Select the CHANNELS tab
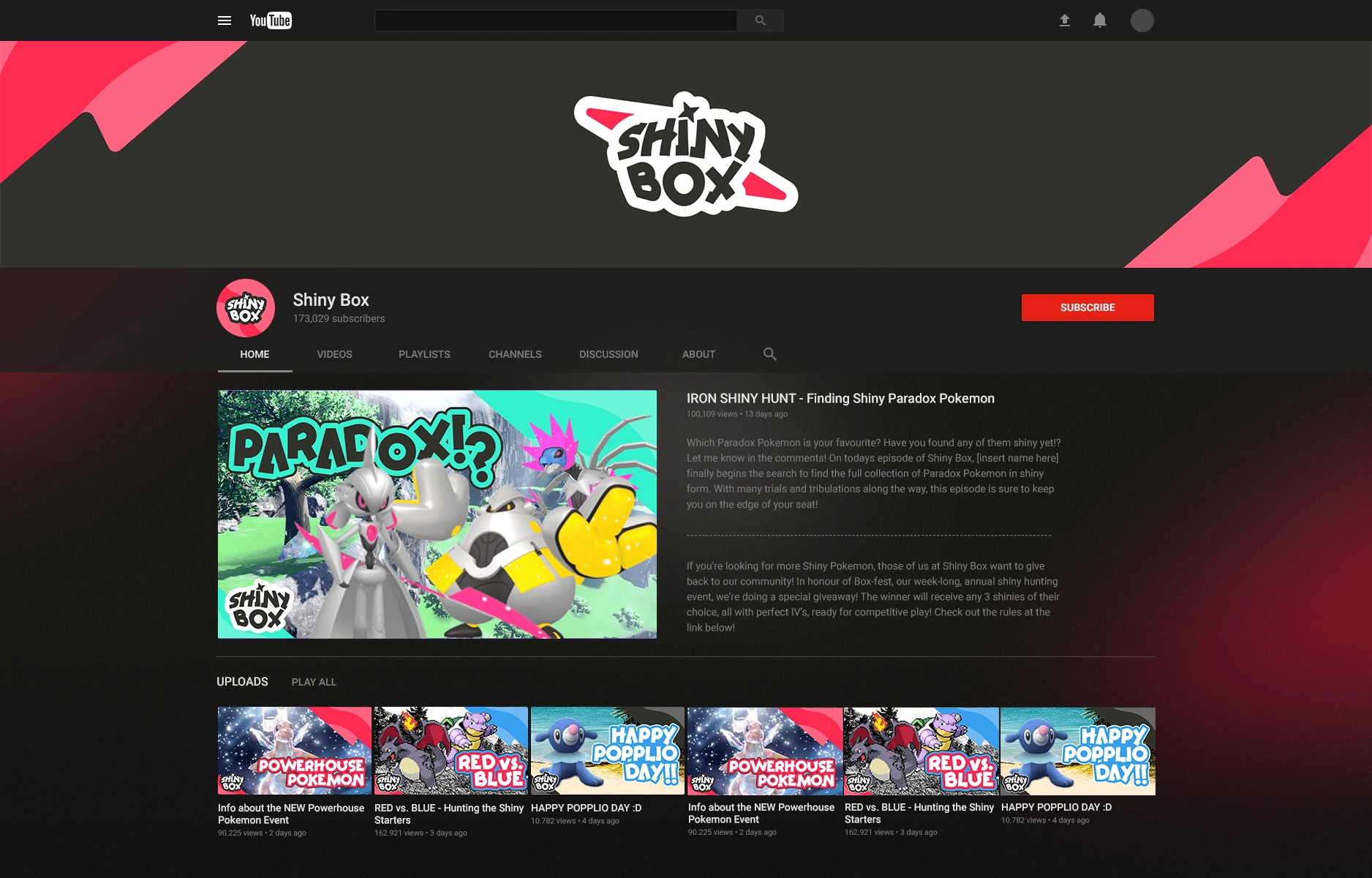This screenshot has width=1372, height=878. pos(515,354)
